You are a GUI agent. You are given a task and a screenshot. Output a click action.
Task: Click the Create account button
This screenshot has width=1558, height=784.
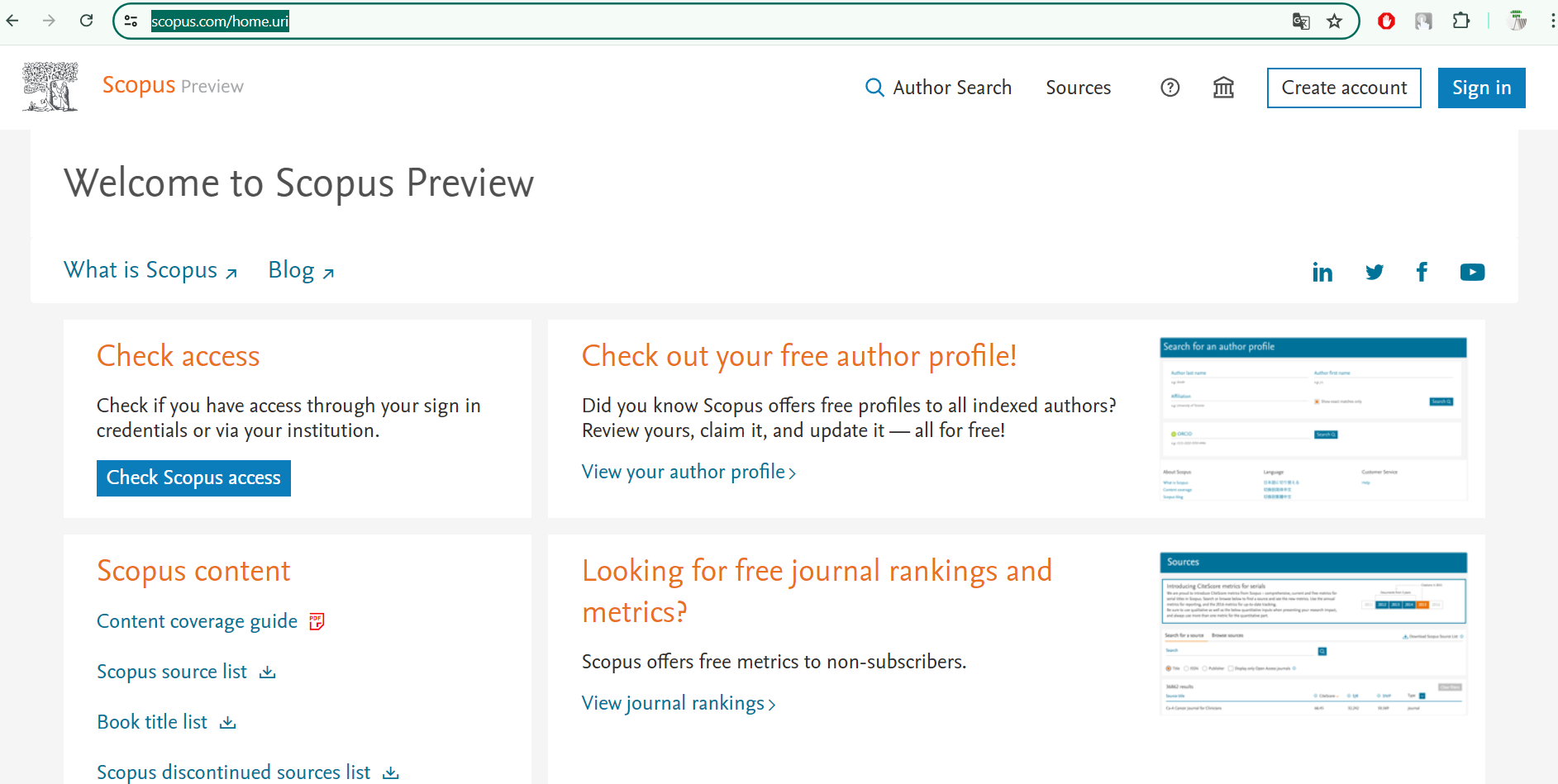tap(1343, 88)
